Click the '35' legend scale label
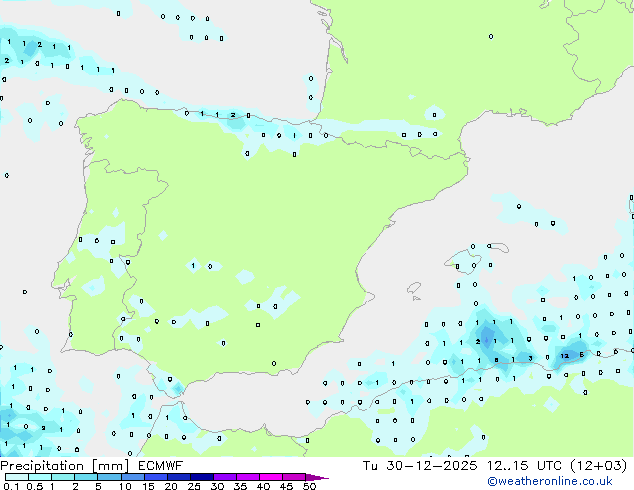This screenshot has width=634, height=490. (240, 486)
